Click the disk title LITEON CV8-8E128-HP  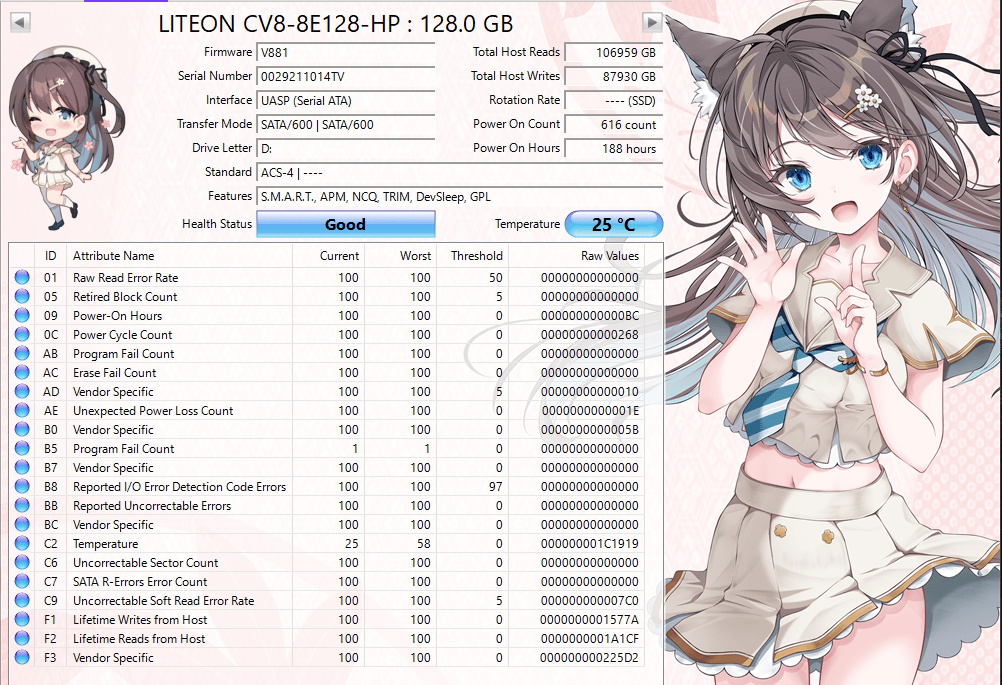click(335, 24)
